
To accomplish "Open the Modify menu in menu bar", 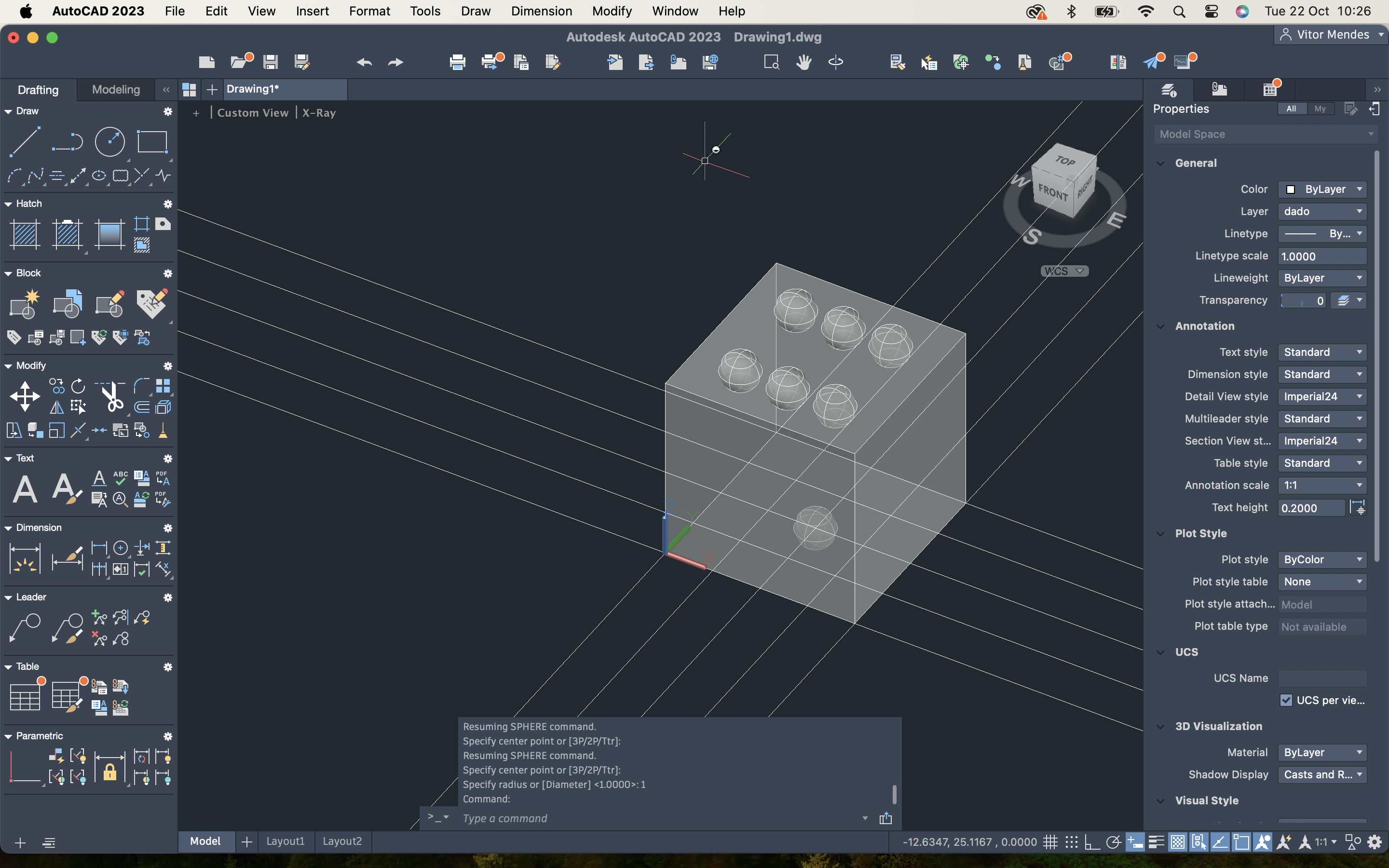I will 612,11.
